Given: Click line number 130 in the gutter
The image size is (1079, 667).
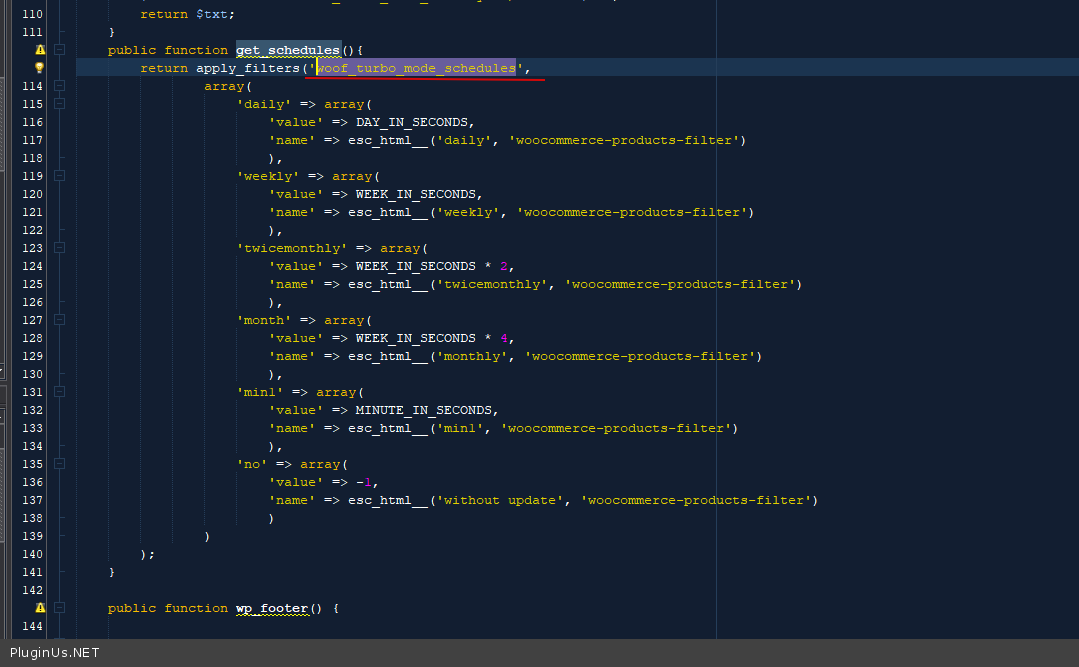Looking at the screenshot, I should click(x=32, y=374).
